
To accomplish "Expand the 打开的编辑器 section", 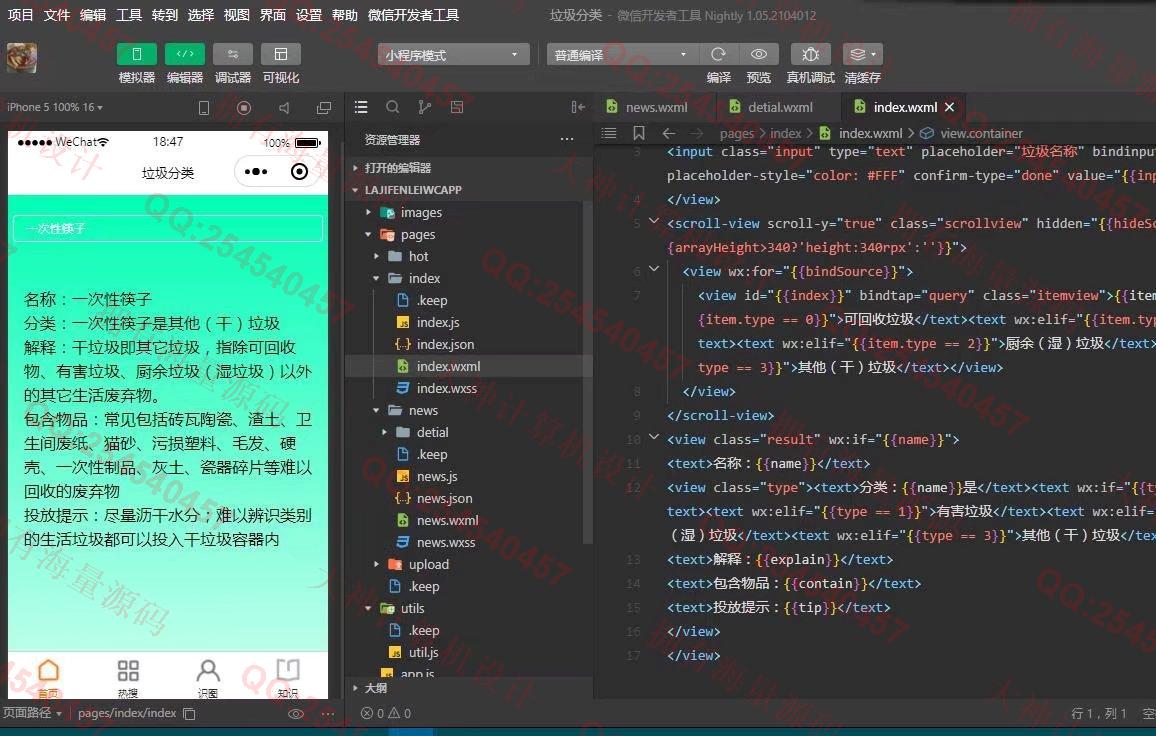I will pos(469,168).
